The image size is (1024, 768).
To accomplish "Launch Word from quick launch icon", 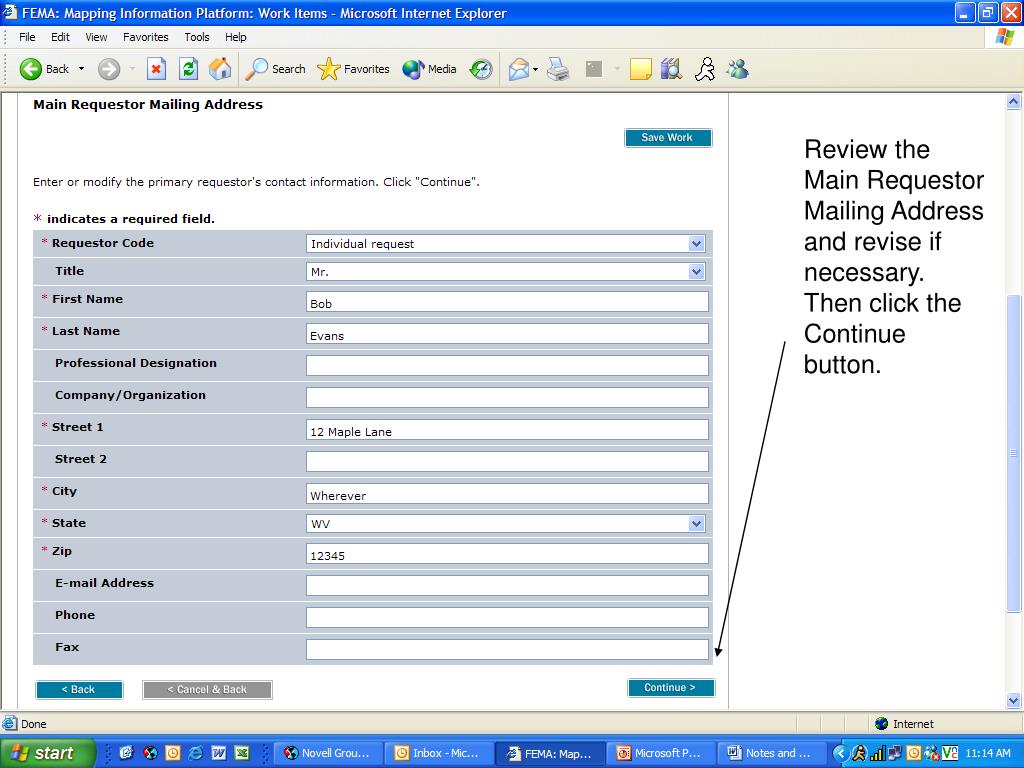I will click(x=218, y=753).
